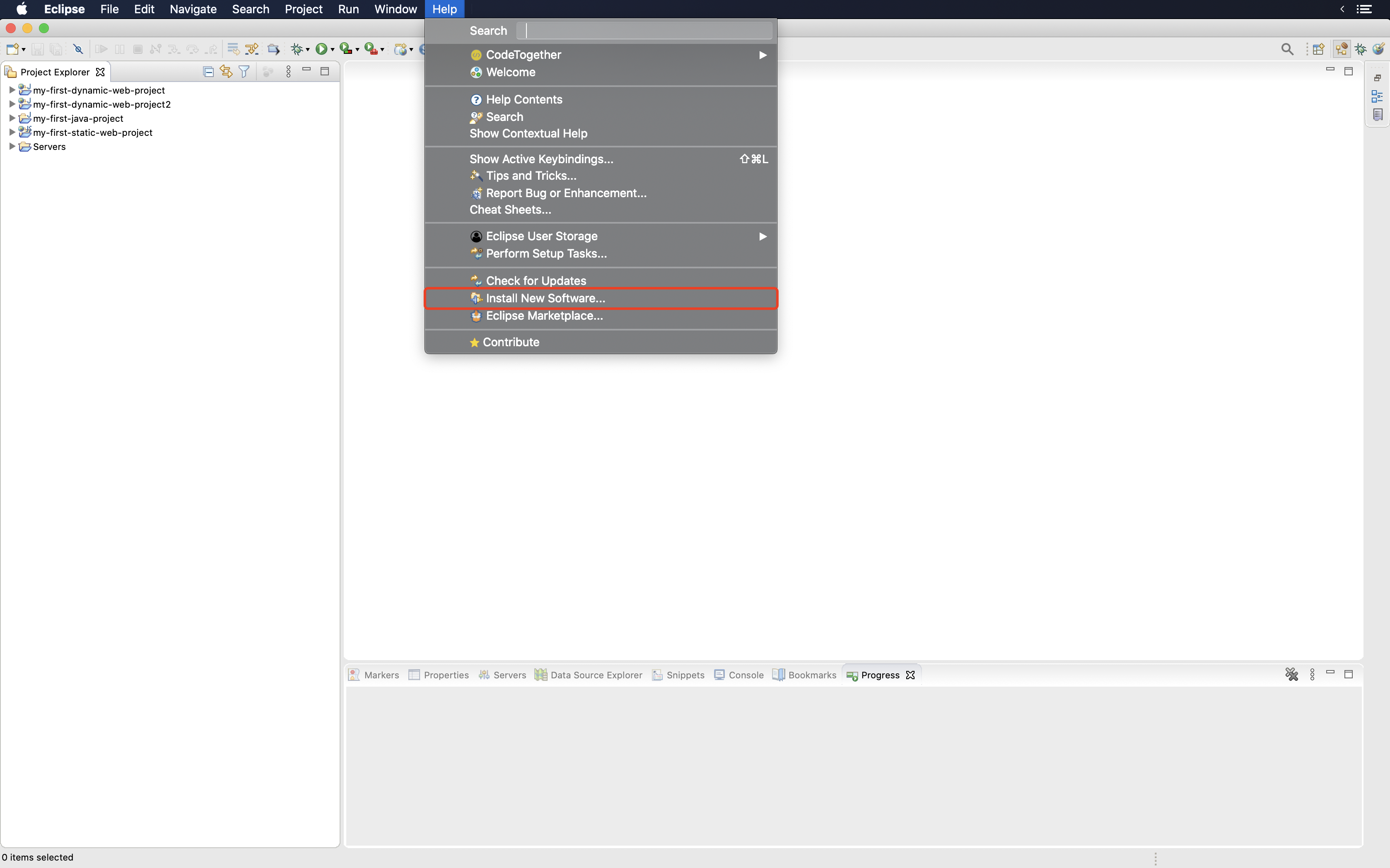Expand the my-first-java-project tree node
The width and height of the screenshot is (1390, 868).
click(12, 118)
